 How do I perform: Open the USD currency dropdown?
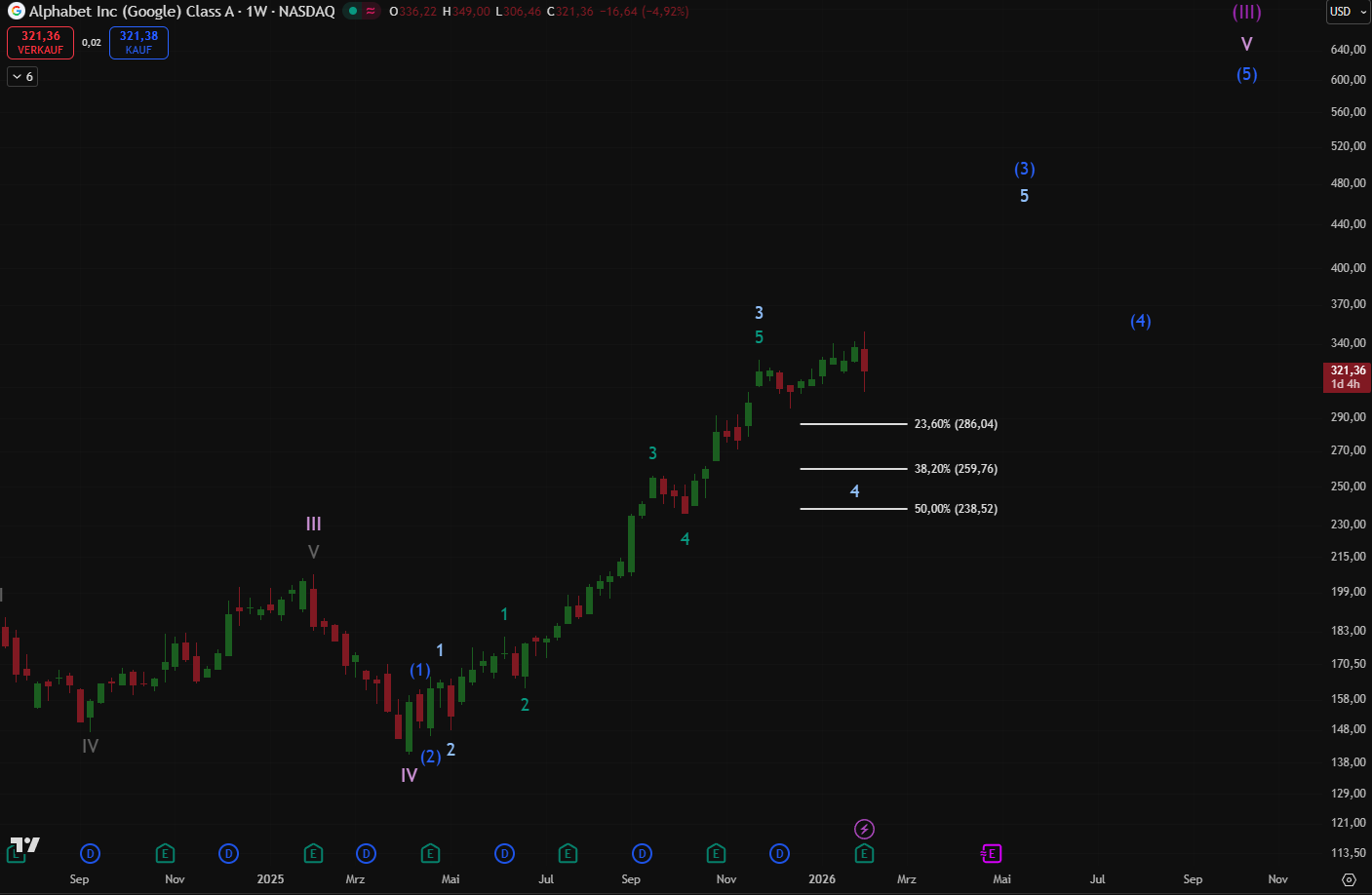click(x=1347, y=12)
